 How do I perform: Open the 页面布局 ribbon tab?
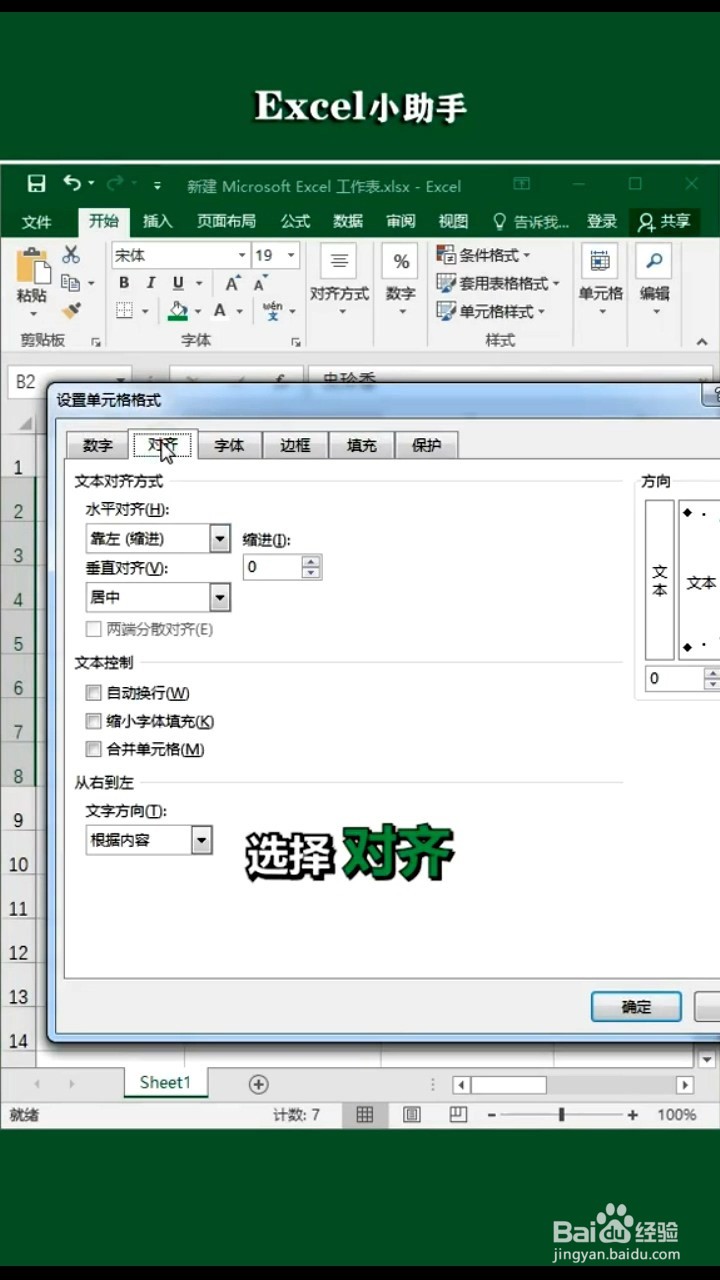(x=226, y=221)
